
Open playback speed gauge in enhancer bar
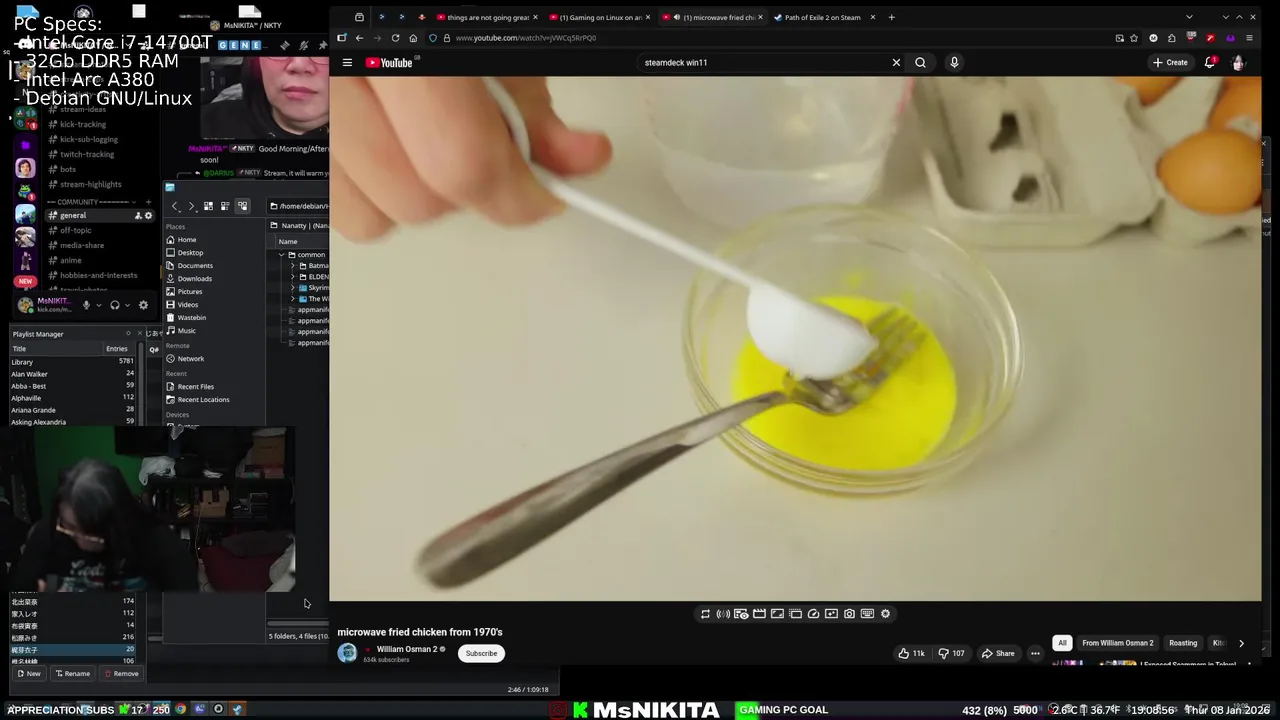tap(813, 614)
